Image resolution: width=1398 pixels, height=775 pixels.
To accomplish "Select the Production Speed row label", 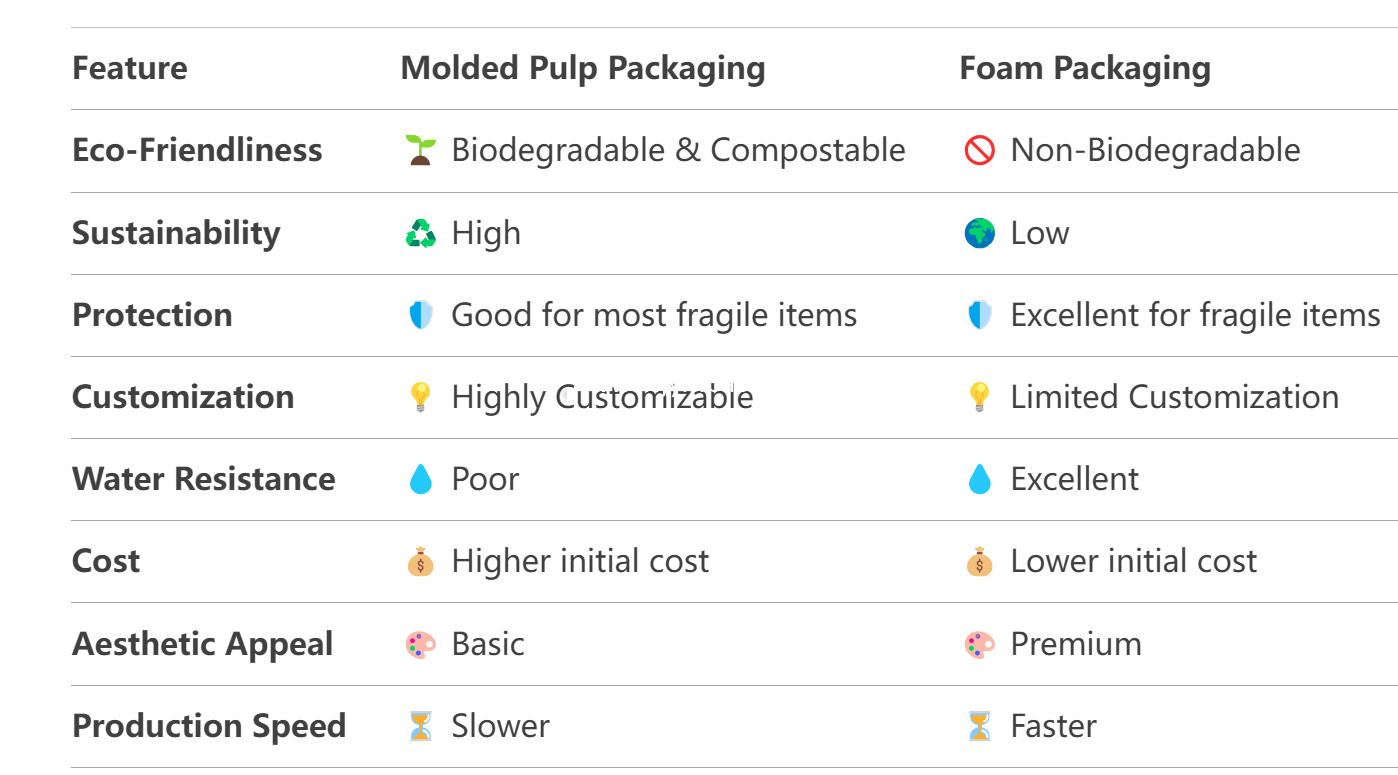I will coord(209,726).
